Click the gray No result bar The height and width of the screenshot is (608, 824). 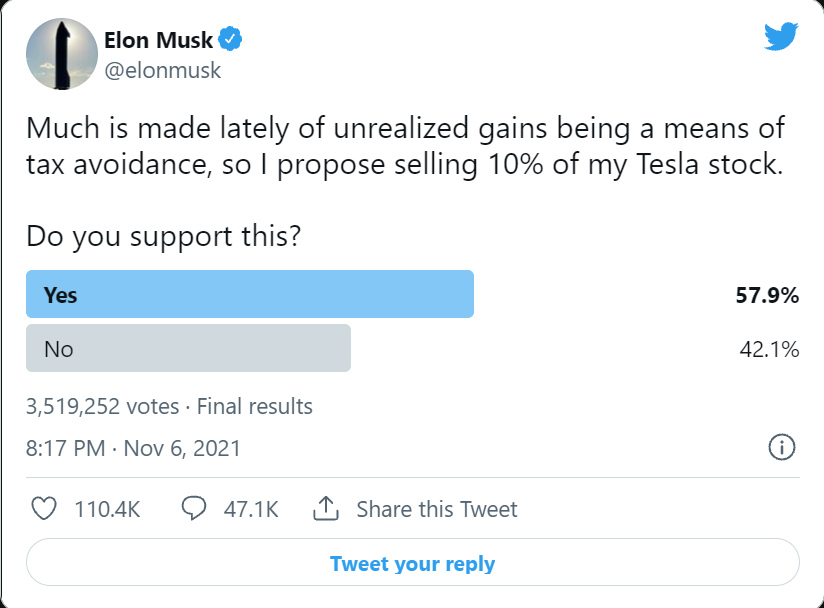[188, 348]
